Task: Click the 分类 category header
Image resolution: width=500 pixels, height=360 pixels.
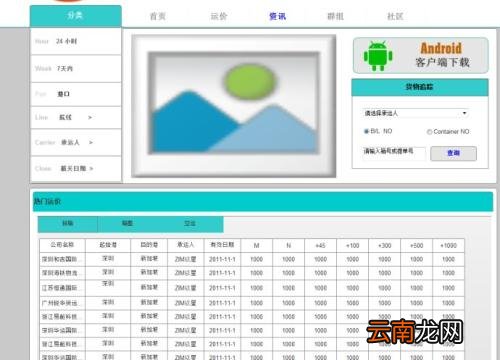Action: (x=76, y=16)
